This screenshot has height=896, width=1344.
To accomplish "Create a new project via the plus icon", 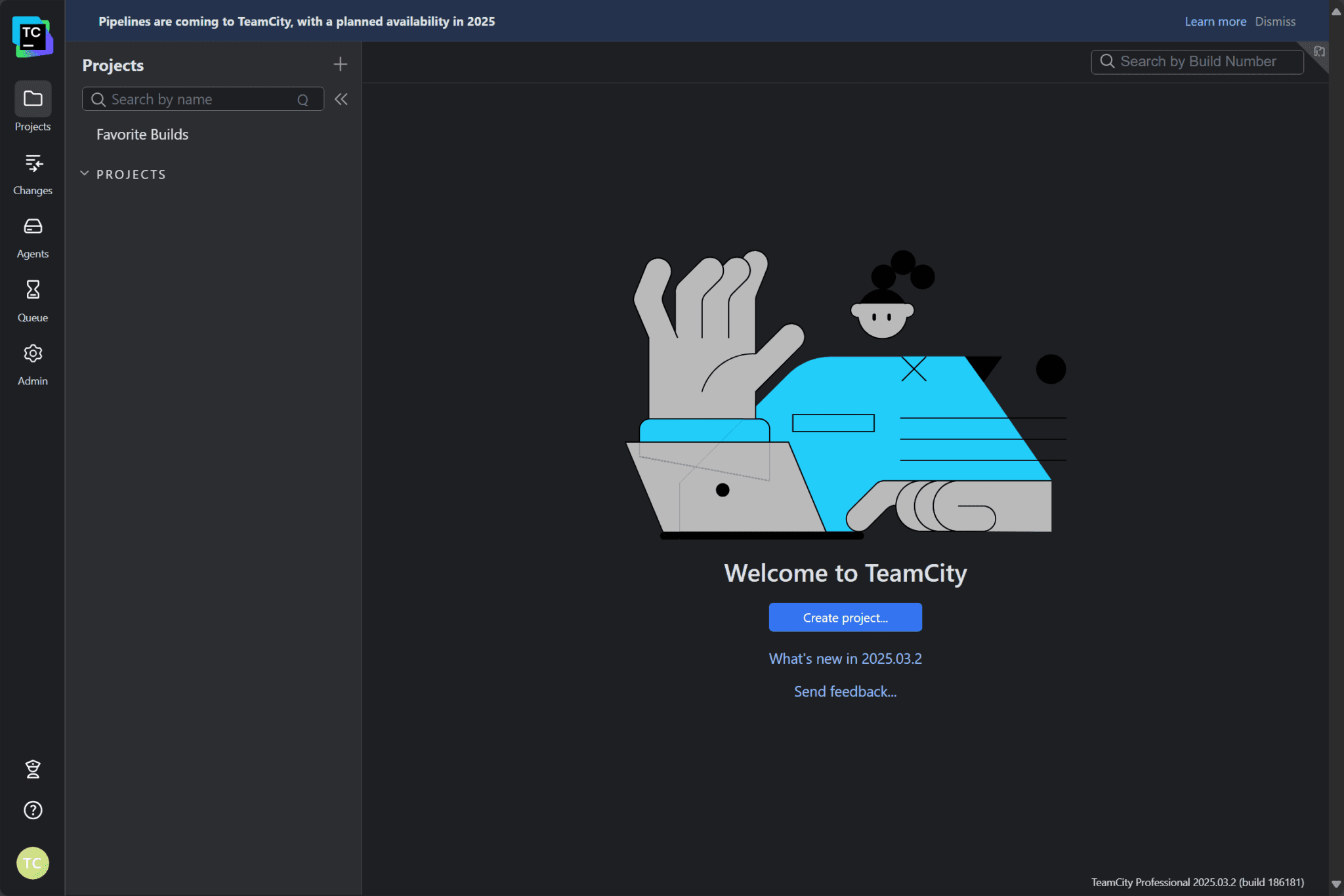I will pos(340,64).
